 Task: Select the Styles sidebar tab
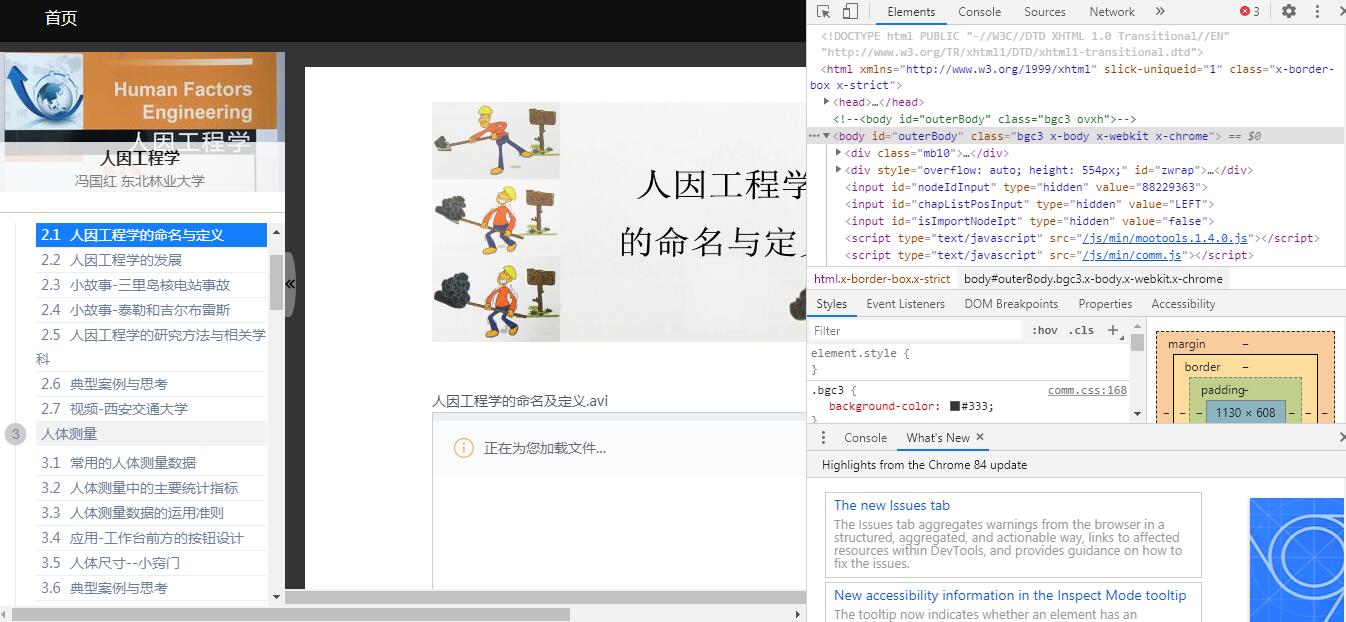point(831,304)
